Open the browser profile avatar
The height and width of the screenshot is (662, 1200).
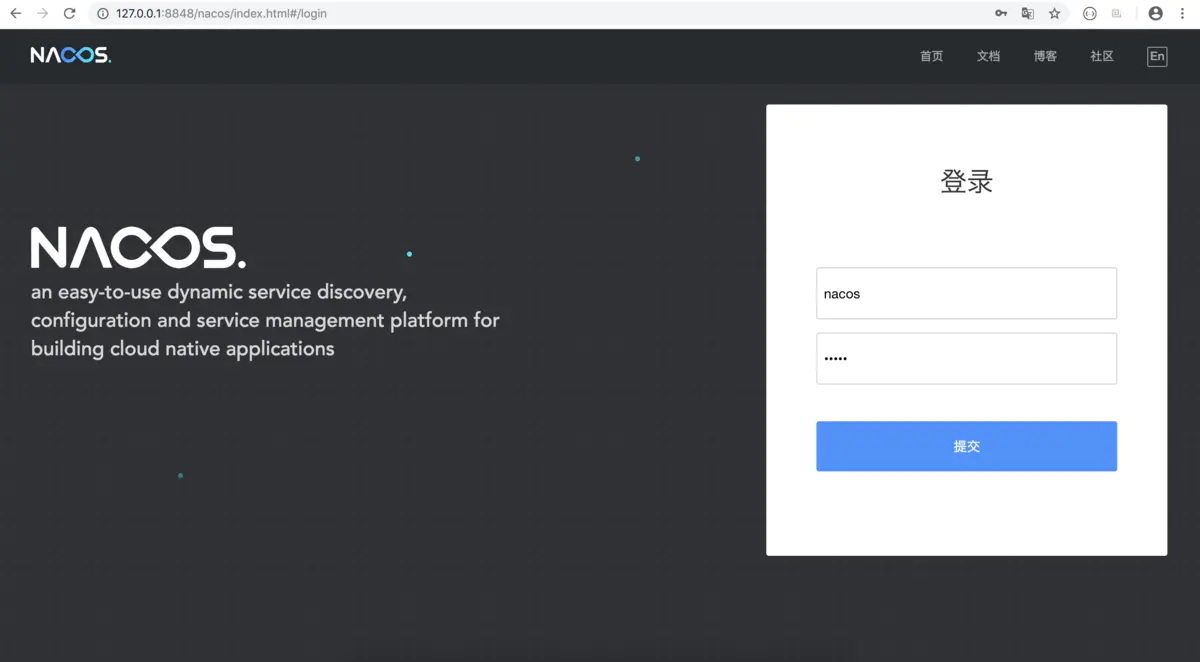pyautogui.click(x=1156, y=14)
